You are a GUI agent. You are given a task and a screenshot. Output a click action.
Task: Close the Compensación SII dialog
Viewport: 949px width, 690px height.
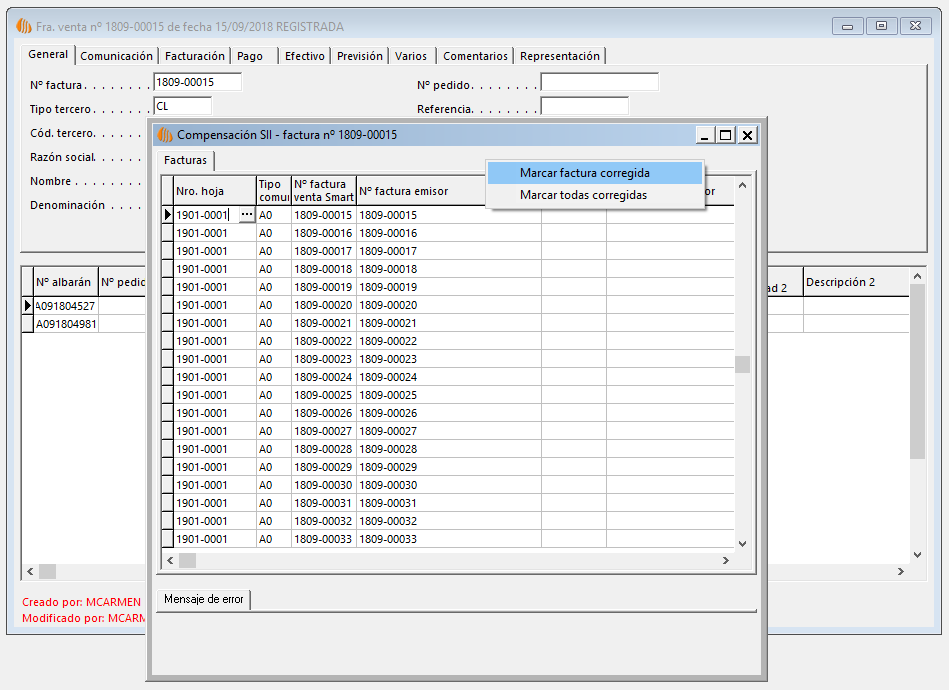[747, 135]
